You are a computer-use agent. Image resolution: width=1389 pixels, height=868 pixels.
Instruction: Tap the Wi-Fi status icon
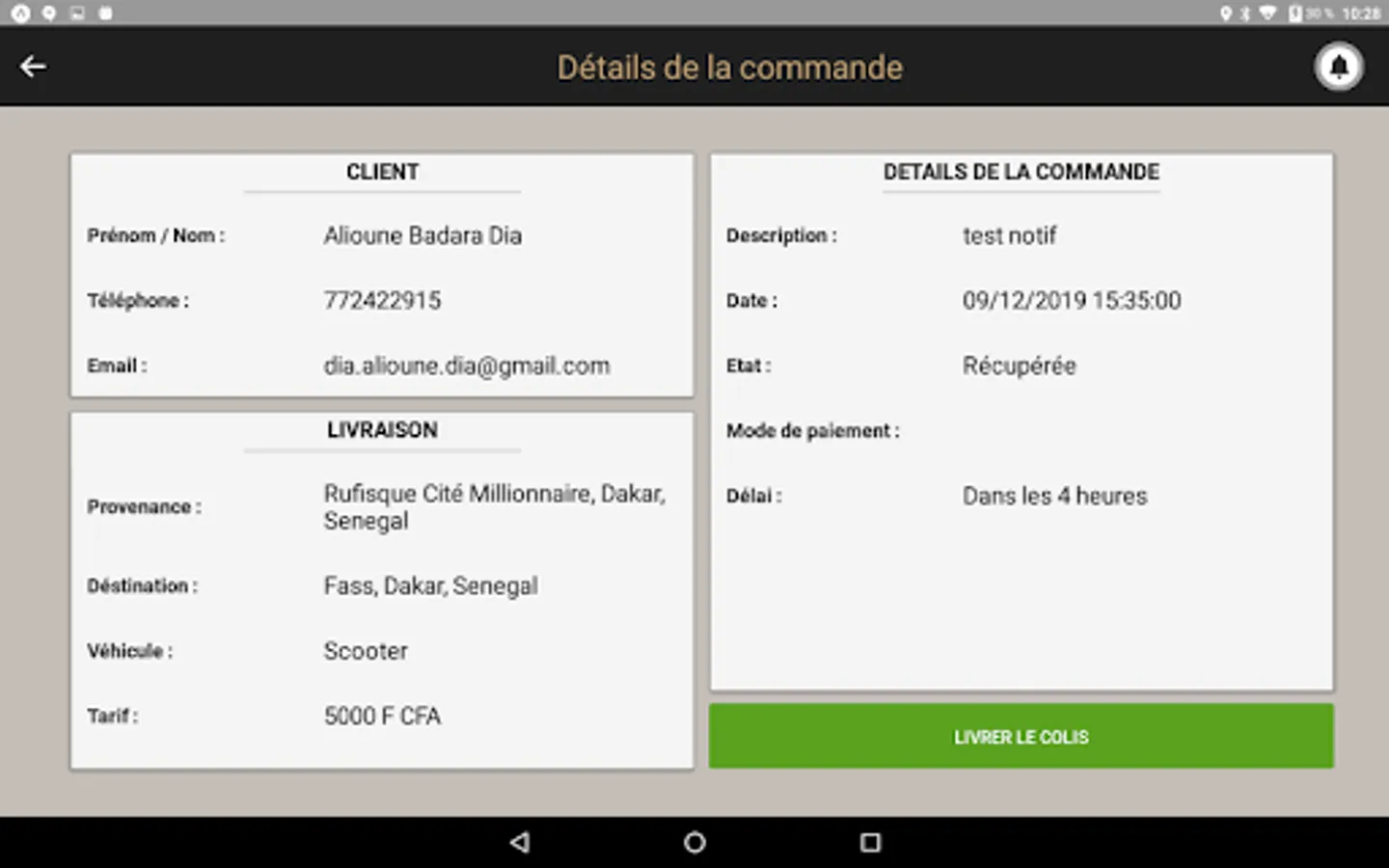coord(1268,14)
